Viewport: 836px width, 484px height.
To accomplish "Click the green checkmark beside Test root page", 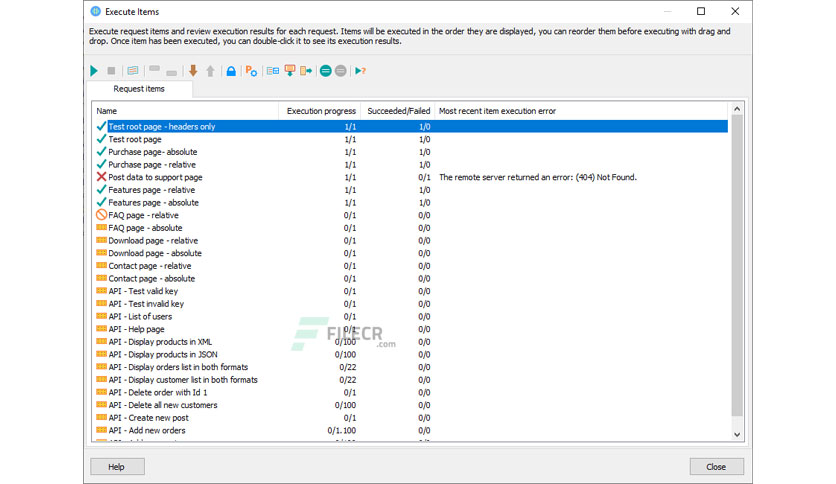I will [x=101, y=139].
